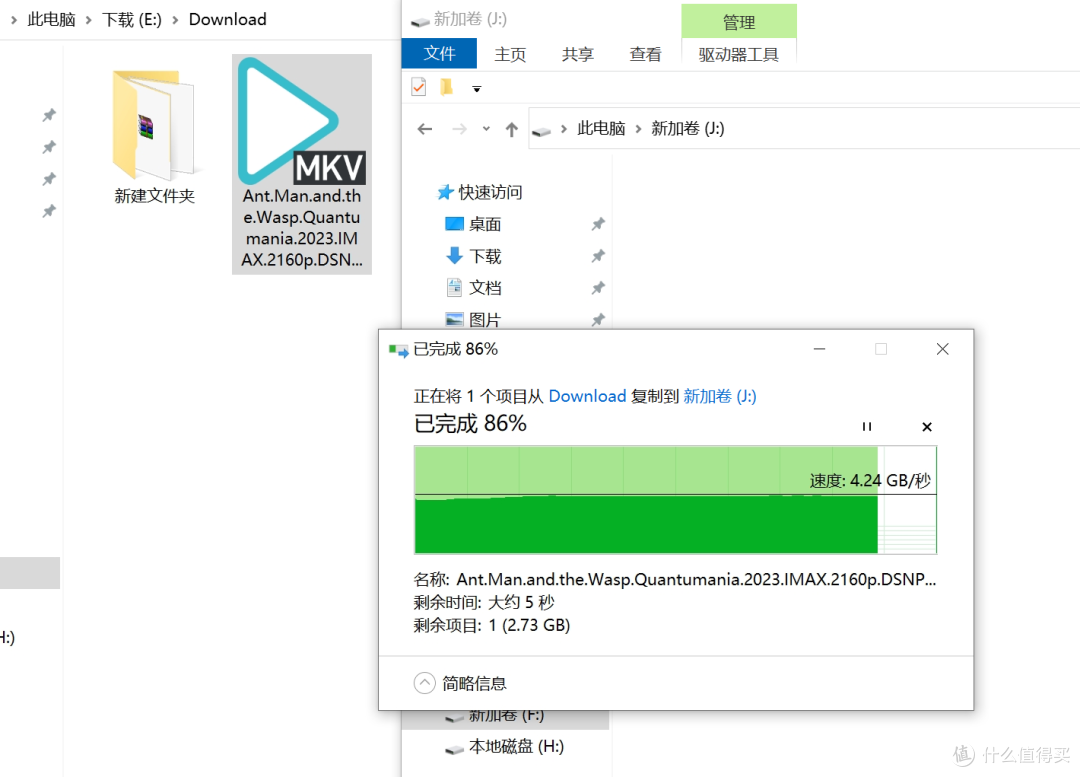The height and width of the screenshot is (777, 1080).
Task: Click 下载 (E:) in left window breadcrumb
Action: coord(132,19)
